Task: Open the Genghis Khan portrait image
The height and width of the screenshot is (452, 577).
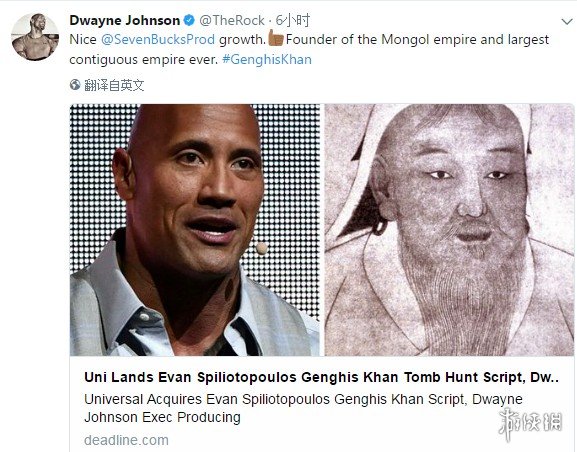Action: [x=449, y=230]
